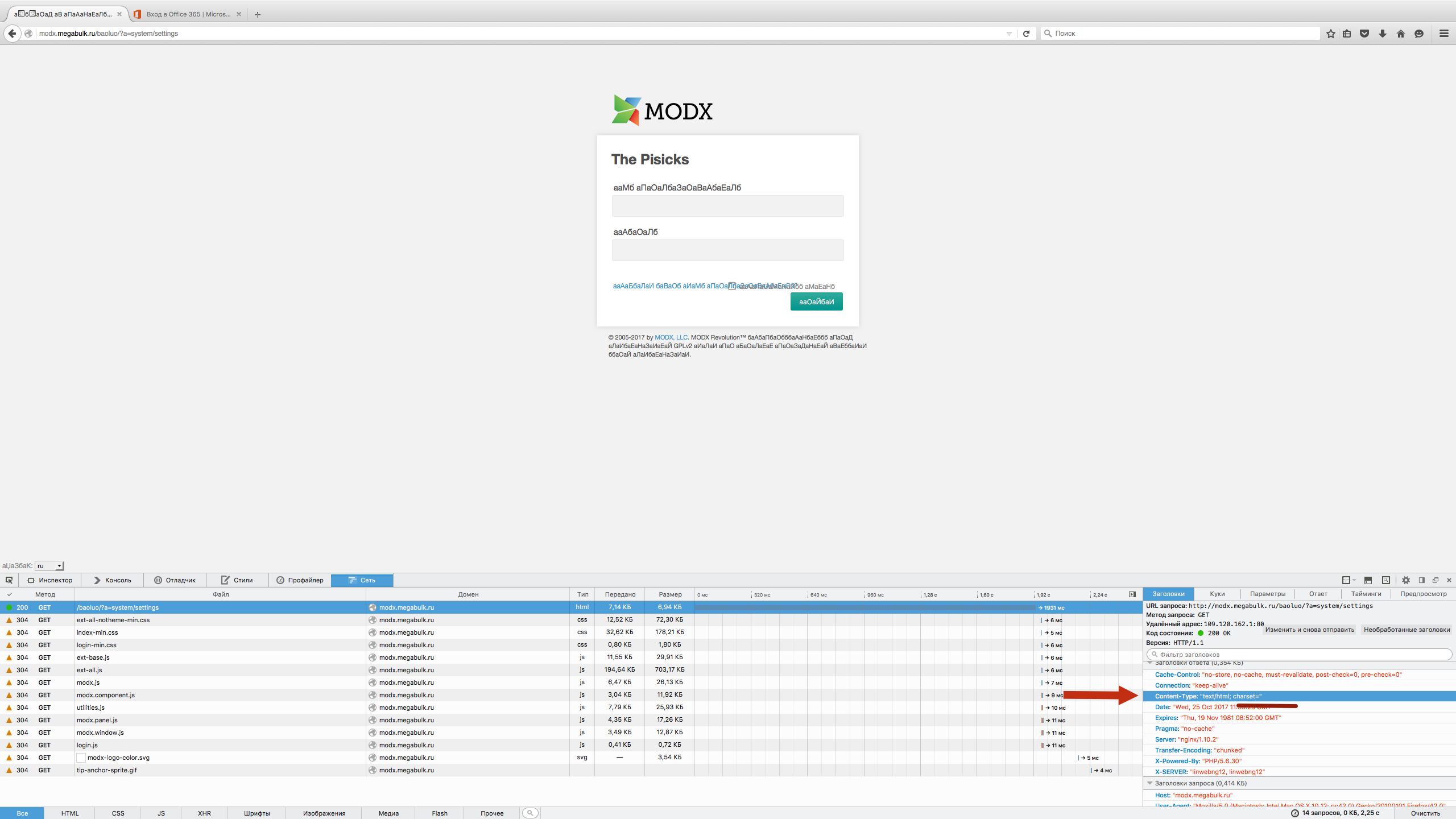This screenshot has width=1456, height=819.
Task: Dock devtools to side of window
Action: pos(1421,580)
